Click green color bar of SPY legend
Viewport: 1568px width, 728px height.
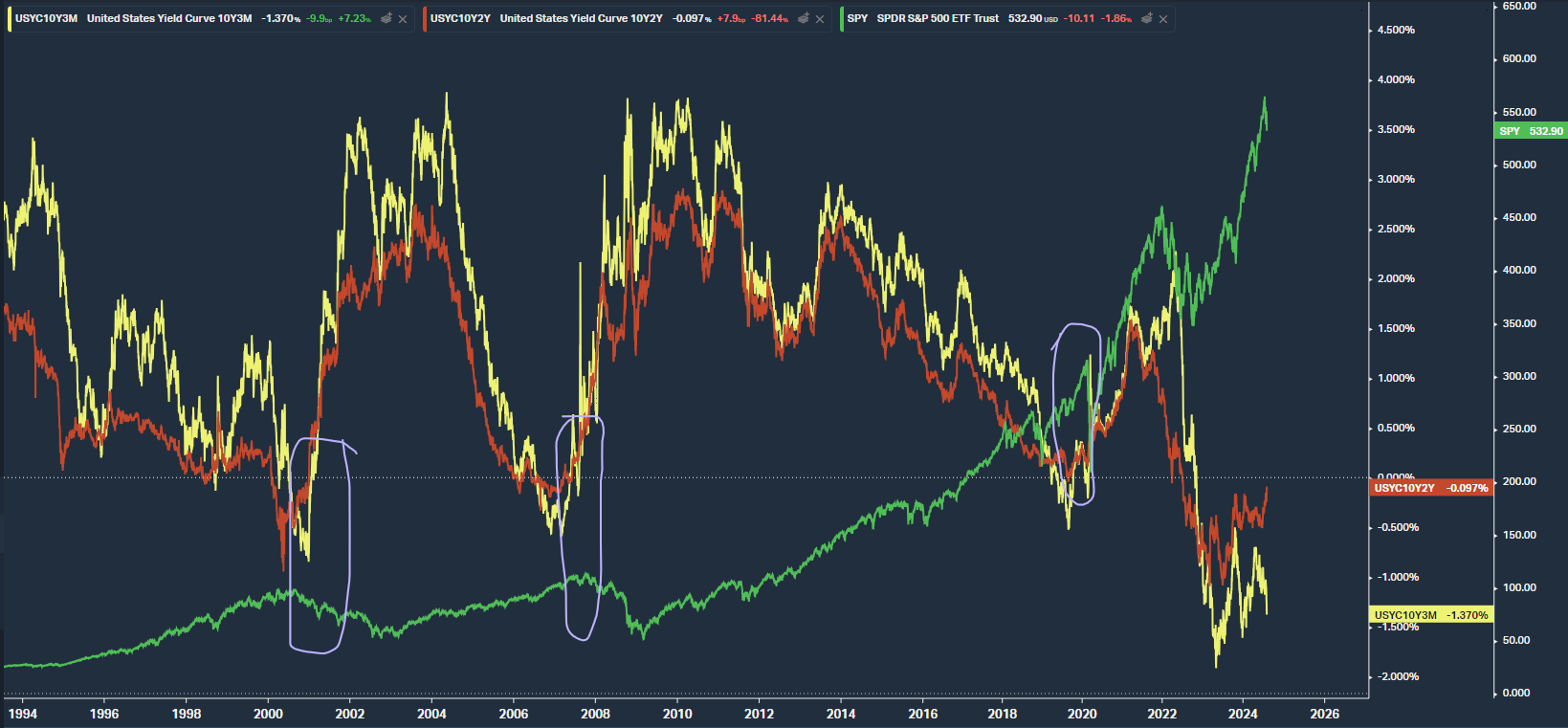[x=842, y=19]
